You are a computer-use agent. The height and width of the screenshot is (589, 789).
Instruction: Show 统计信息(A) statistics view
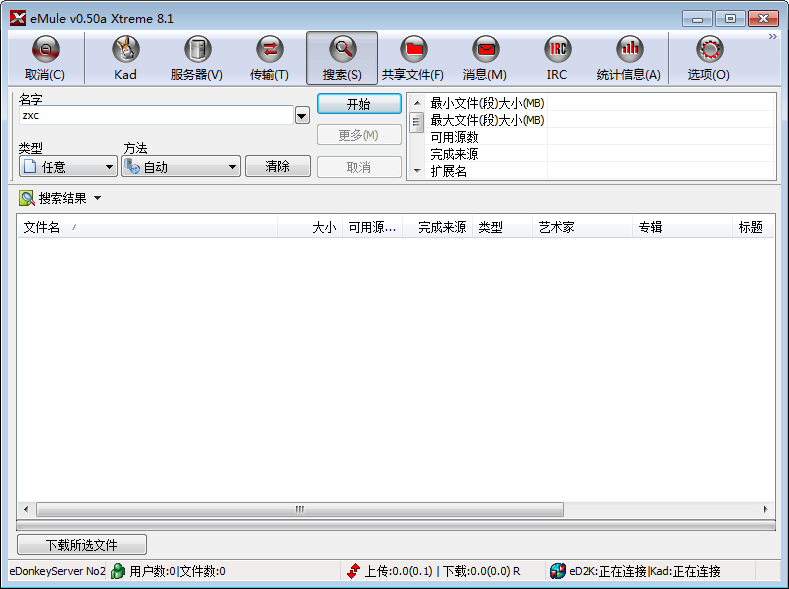pos(629,58)
